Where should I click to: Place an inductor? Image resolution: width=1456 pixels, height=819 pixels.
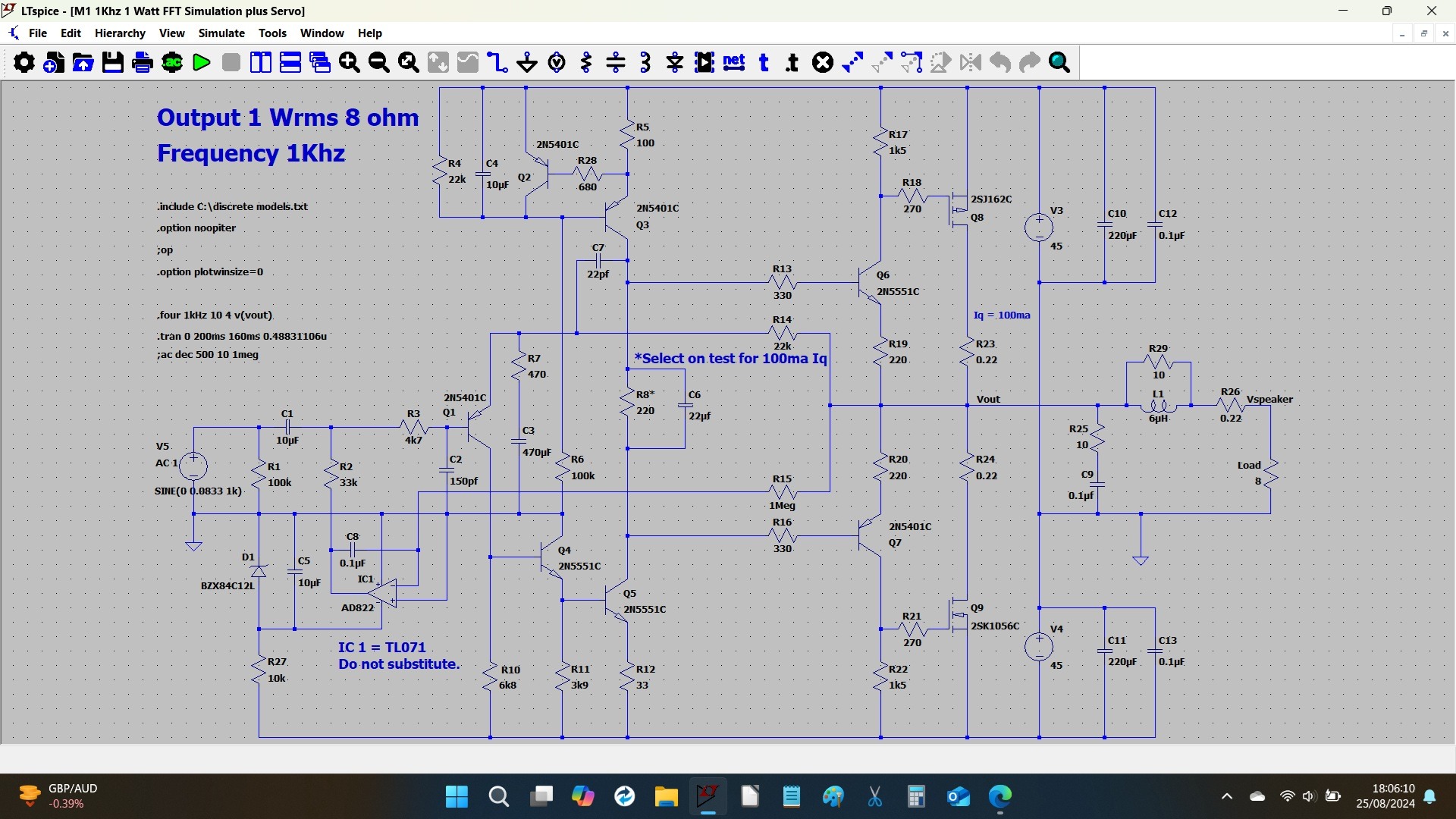click(645, 62)
